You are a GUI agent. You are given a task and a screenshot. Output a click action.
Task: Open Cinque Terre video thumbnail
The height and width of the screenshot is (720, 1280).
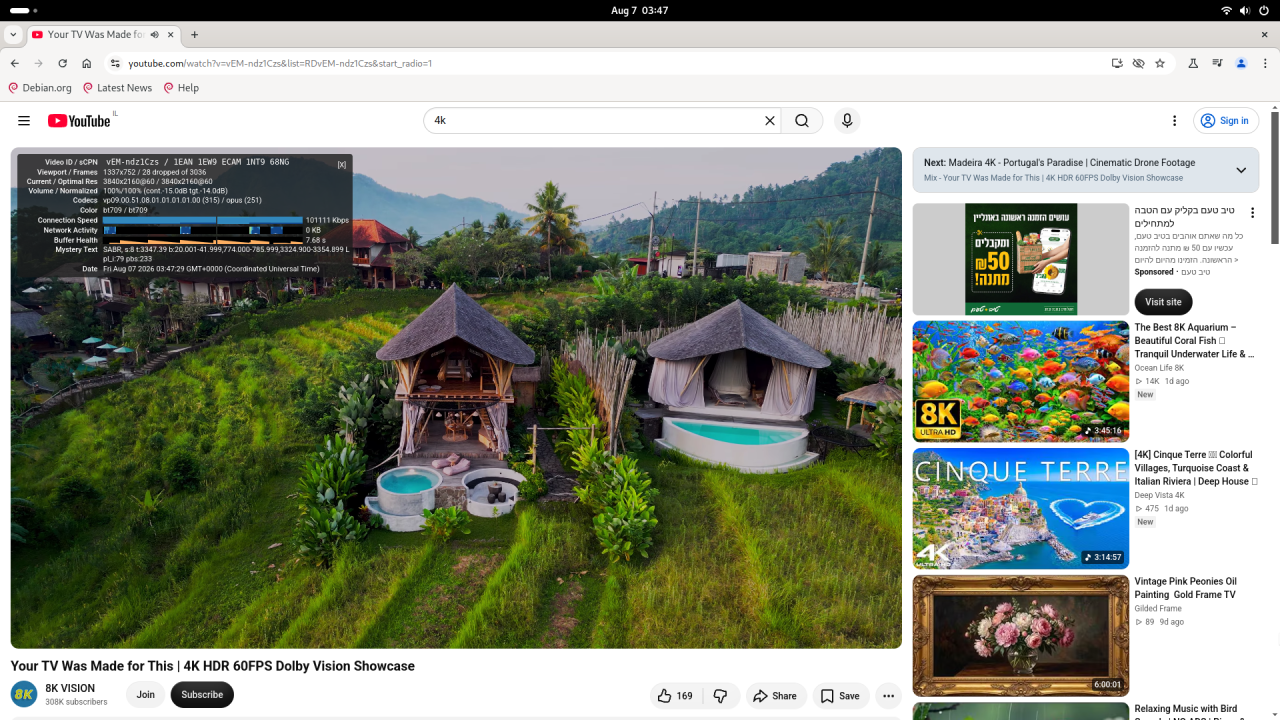(x=1021, y=509)
